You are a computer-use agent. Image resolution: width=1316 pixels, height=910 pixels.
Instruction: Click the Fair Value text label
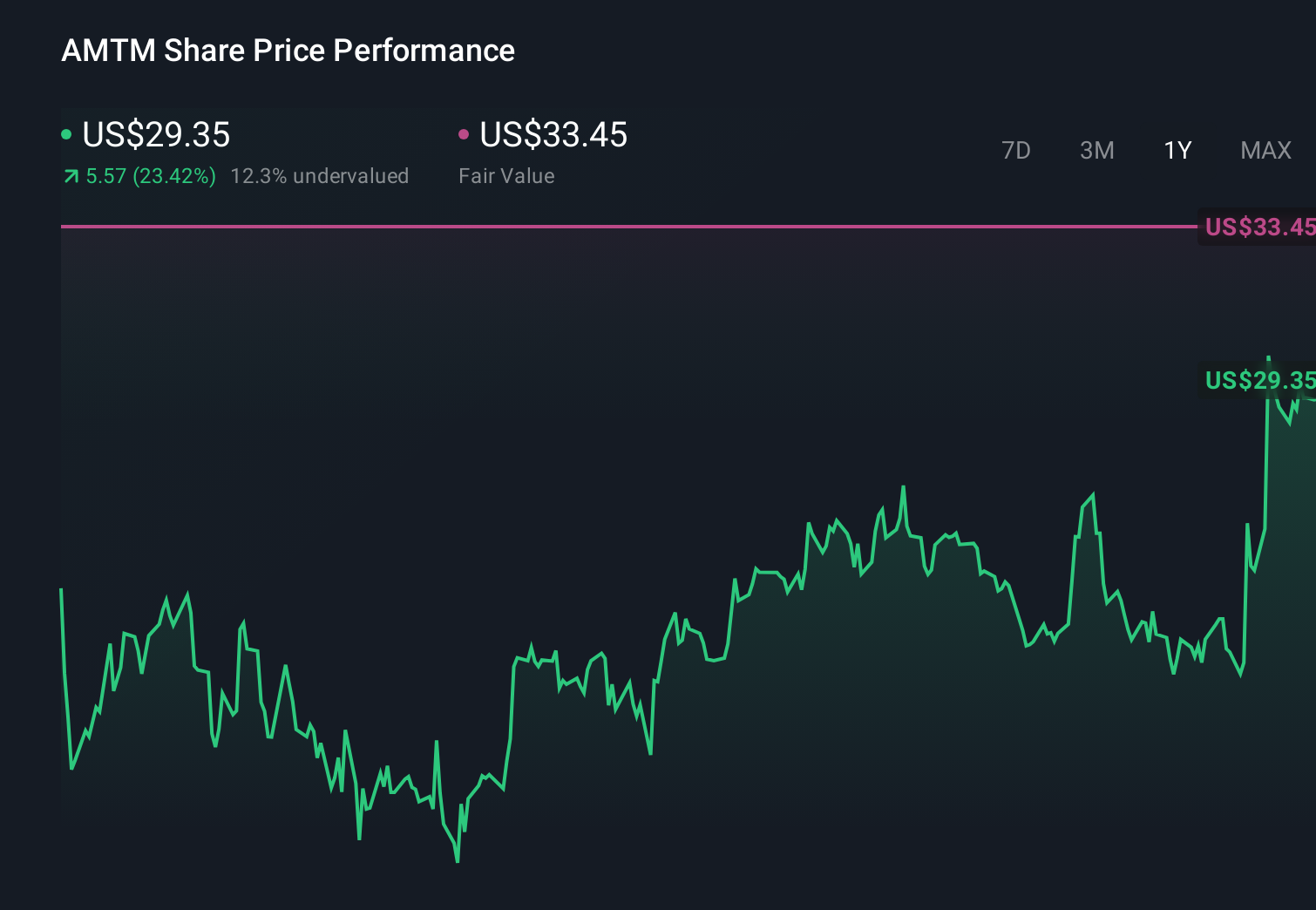click(x=505, y=175)
